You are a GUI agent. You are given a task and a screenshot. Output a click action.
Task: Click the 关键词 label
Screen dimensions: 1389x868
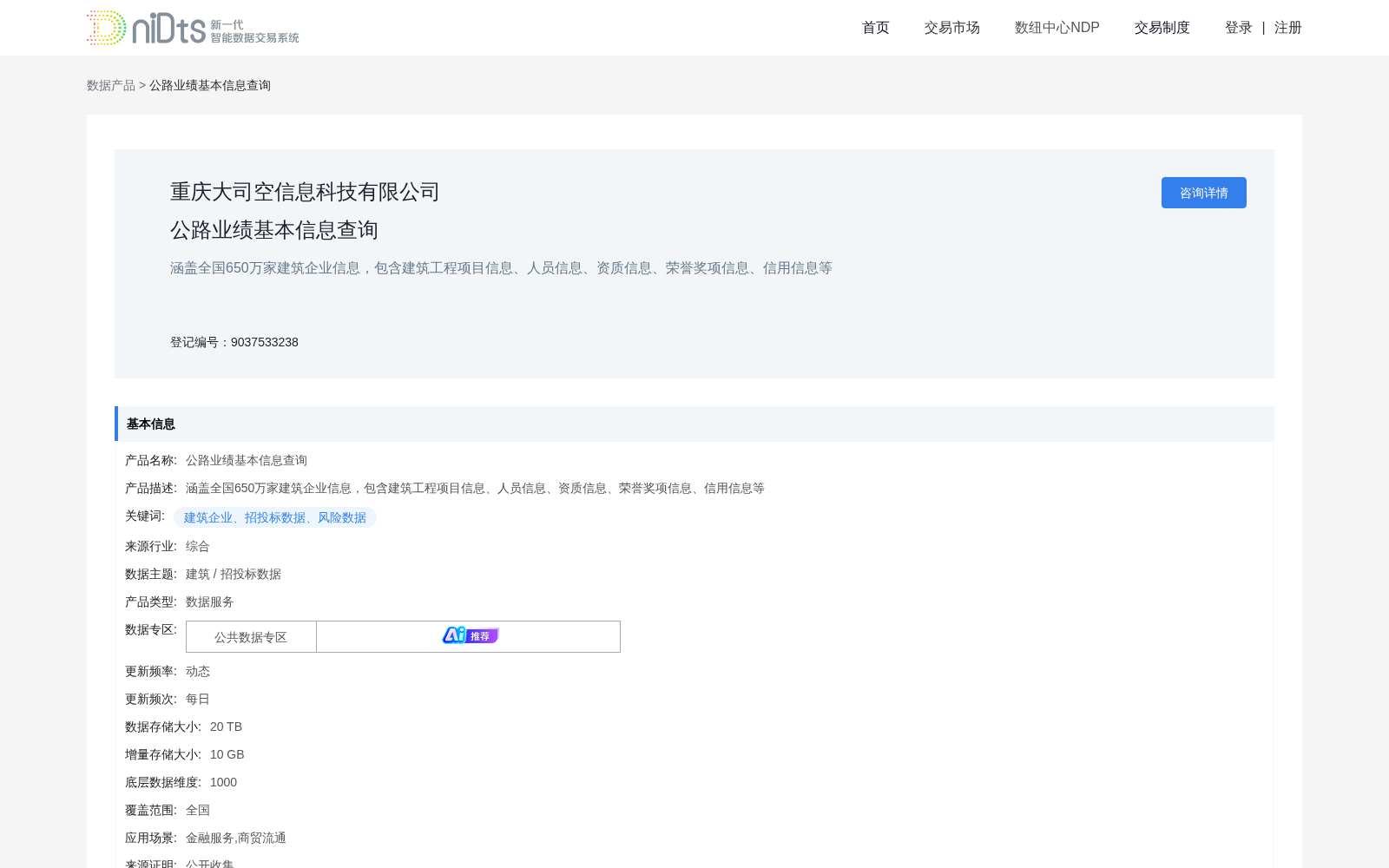(x=145, y=516)
